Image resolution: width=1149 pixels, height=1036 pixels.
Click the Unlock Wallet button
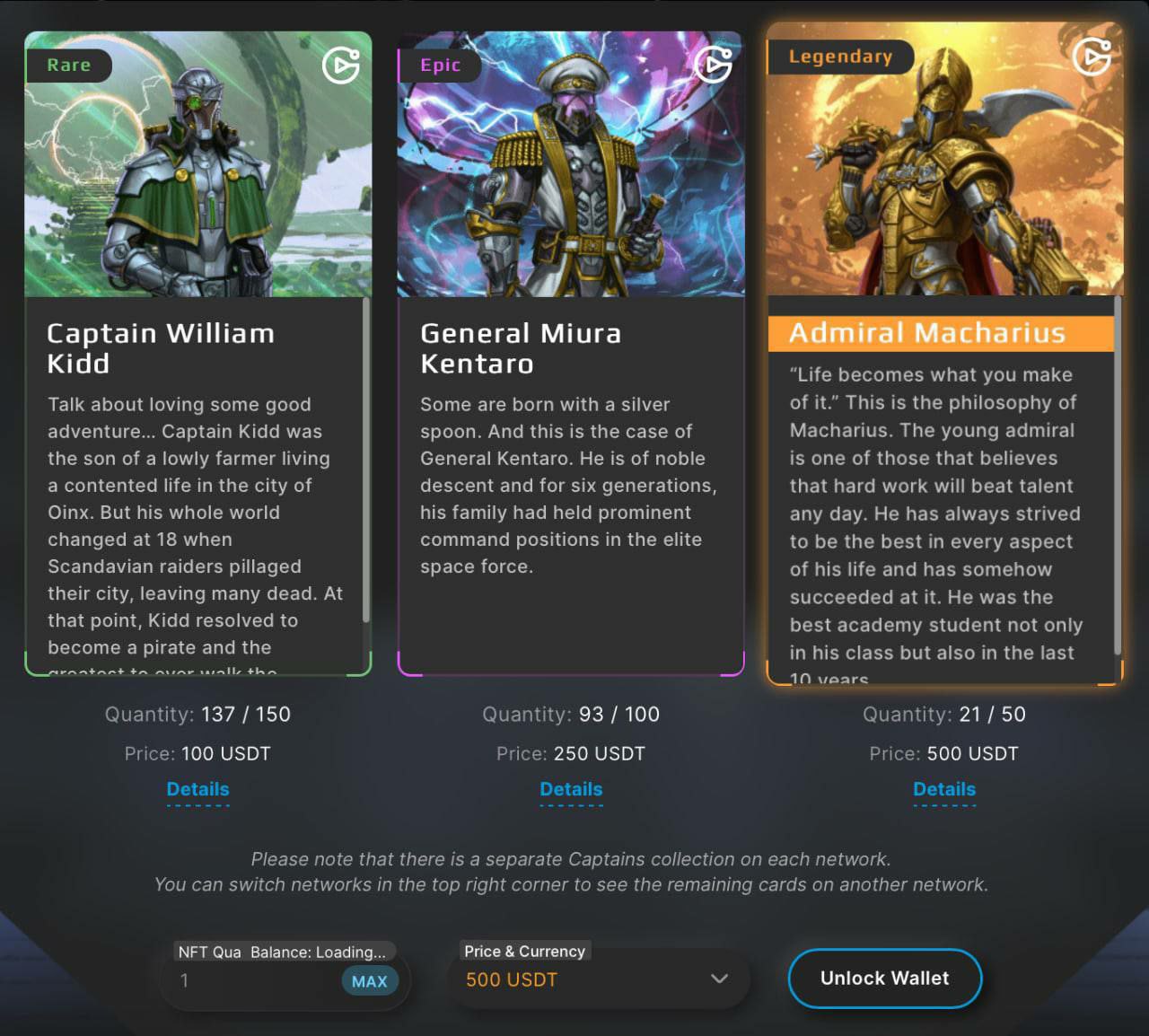(885, 979)
